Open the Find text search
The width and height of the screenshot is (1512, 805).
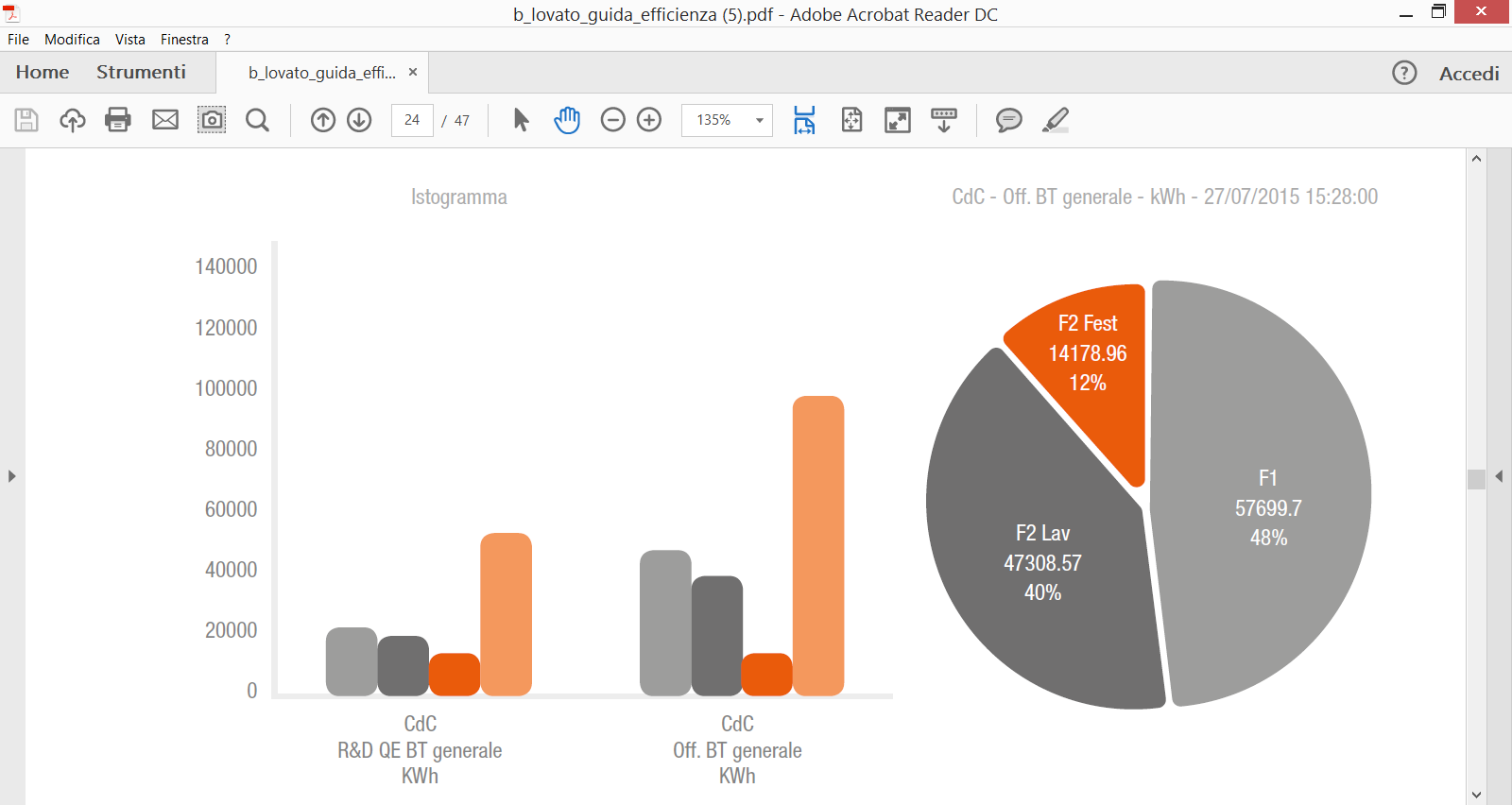pyautogui.click(x=257, y=120)
